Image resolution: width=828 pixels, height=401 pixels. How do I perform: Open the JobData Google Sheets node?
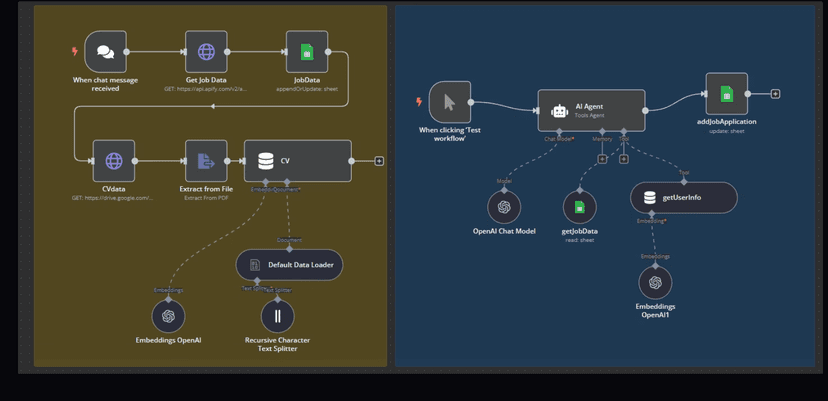click(x=307, y=52)
